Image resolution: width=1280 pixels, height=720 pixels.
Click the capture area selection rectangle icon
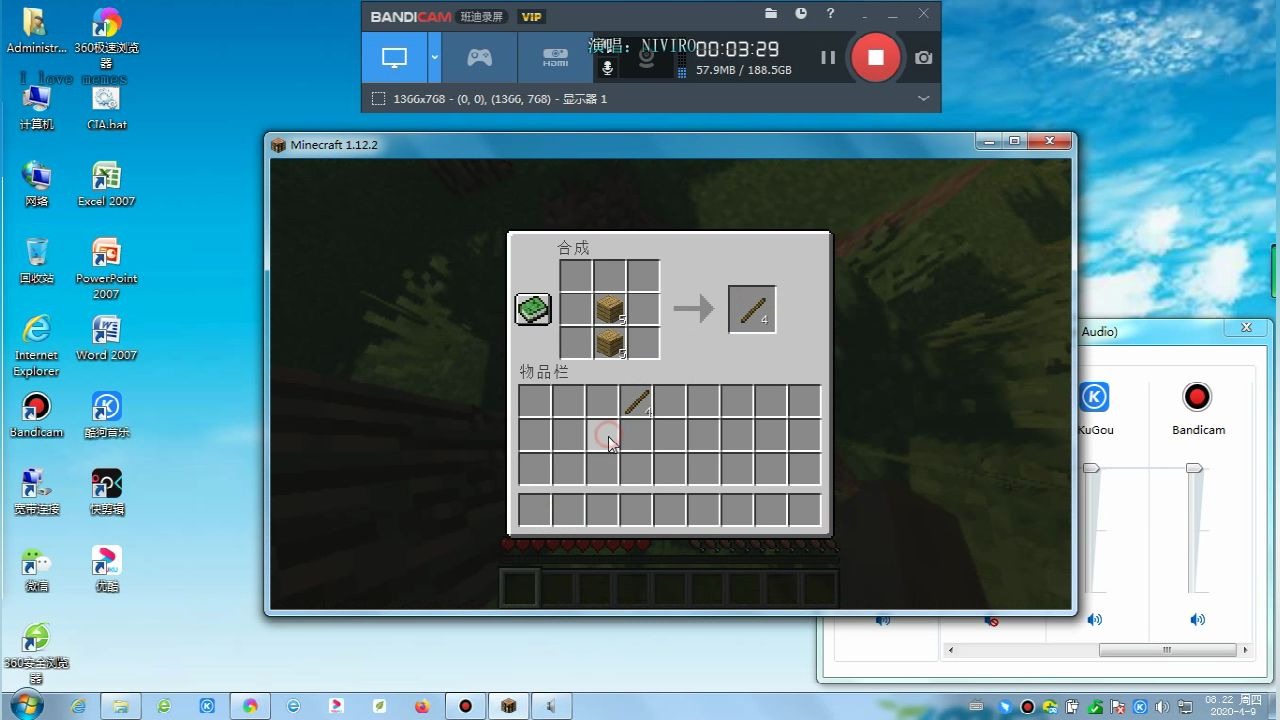[378, 98]
